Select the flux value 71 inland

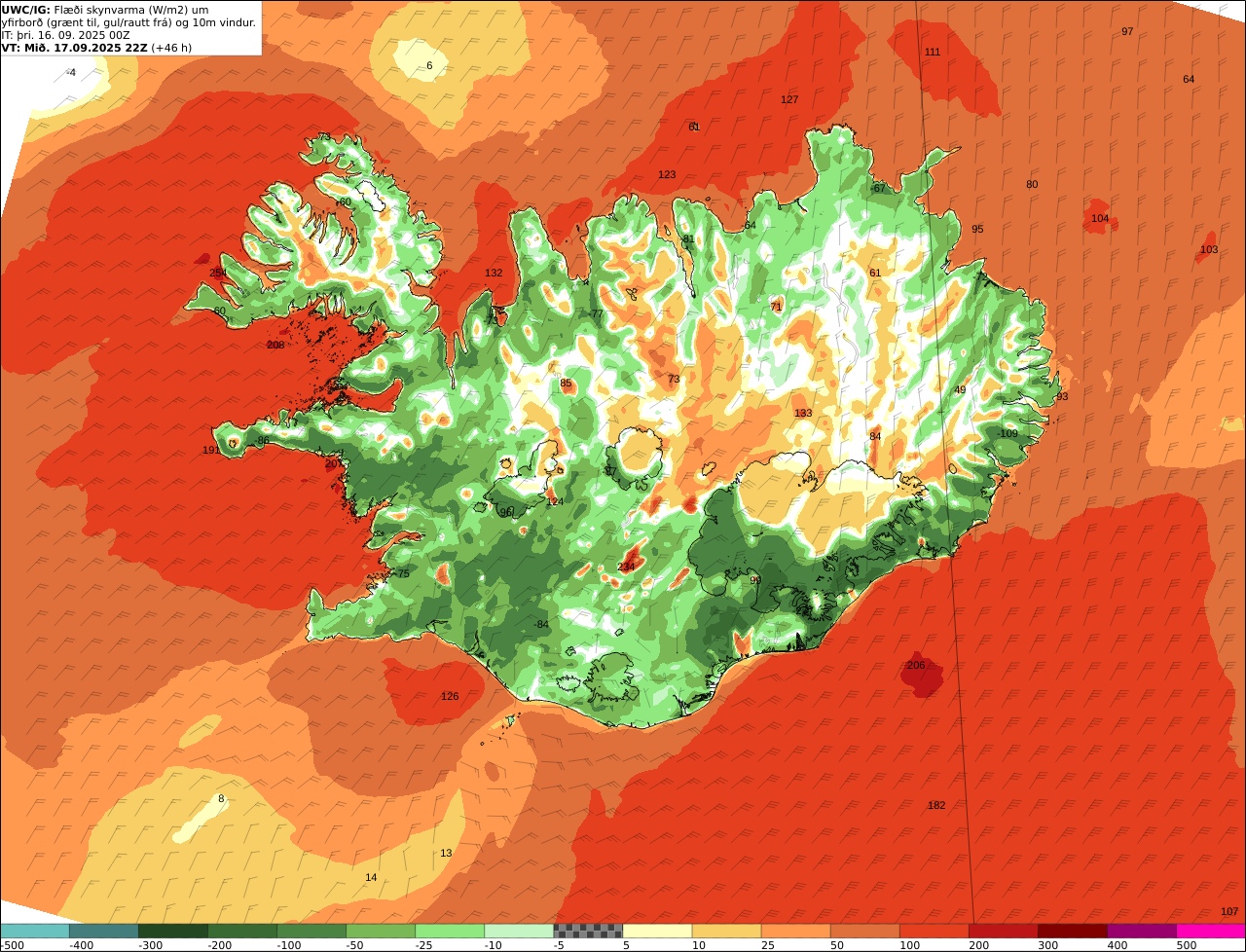click(776, 306)
